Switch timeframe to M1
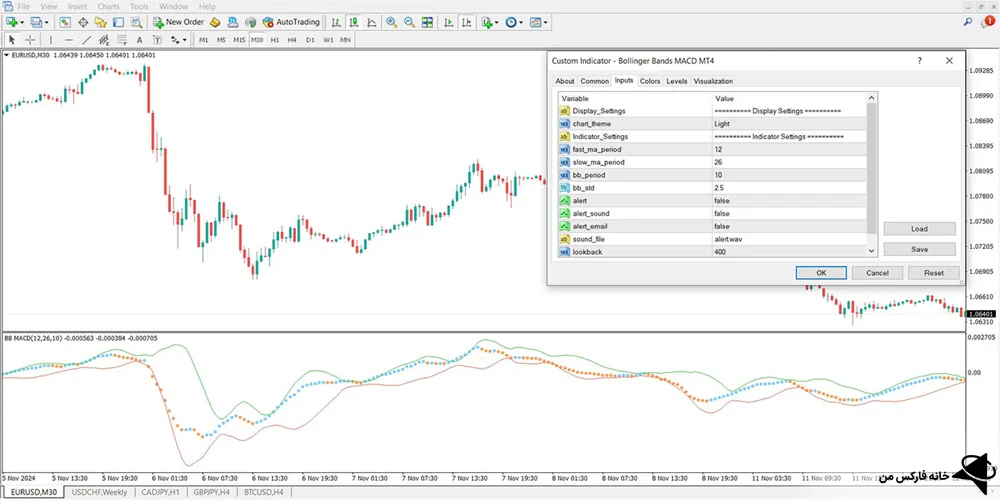 coord(203,40)
